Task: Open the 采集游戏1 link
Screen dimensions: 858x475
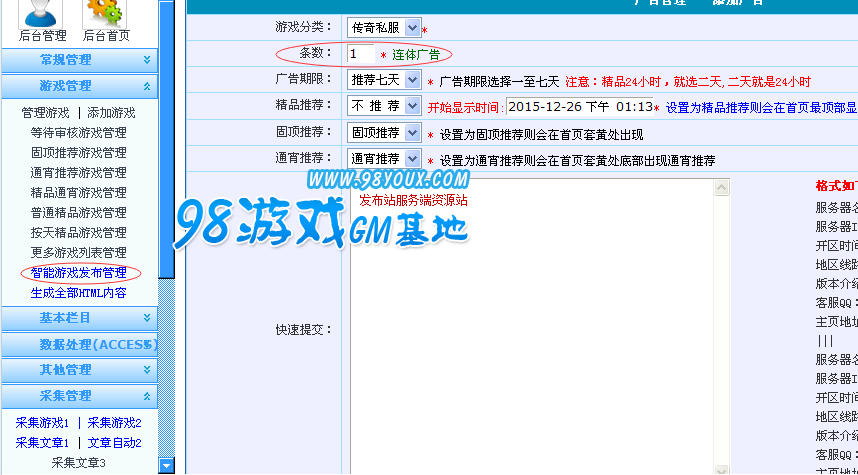Action: click(x=42, y=423)
